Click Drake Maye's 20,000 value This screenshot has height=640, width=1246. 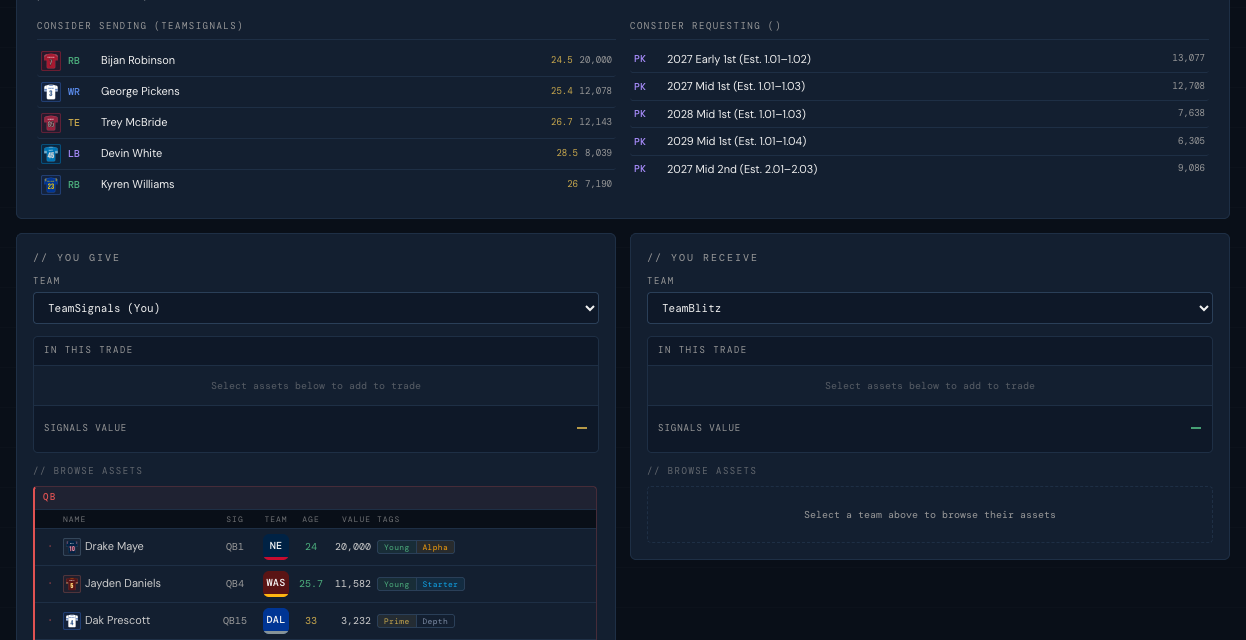click(x=353, y=547)
